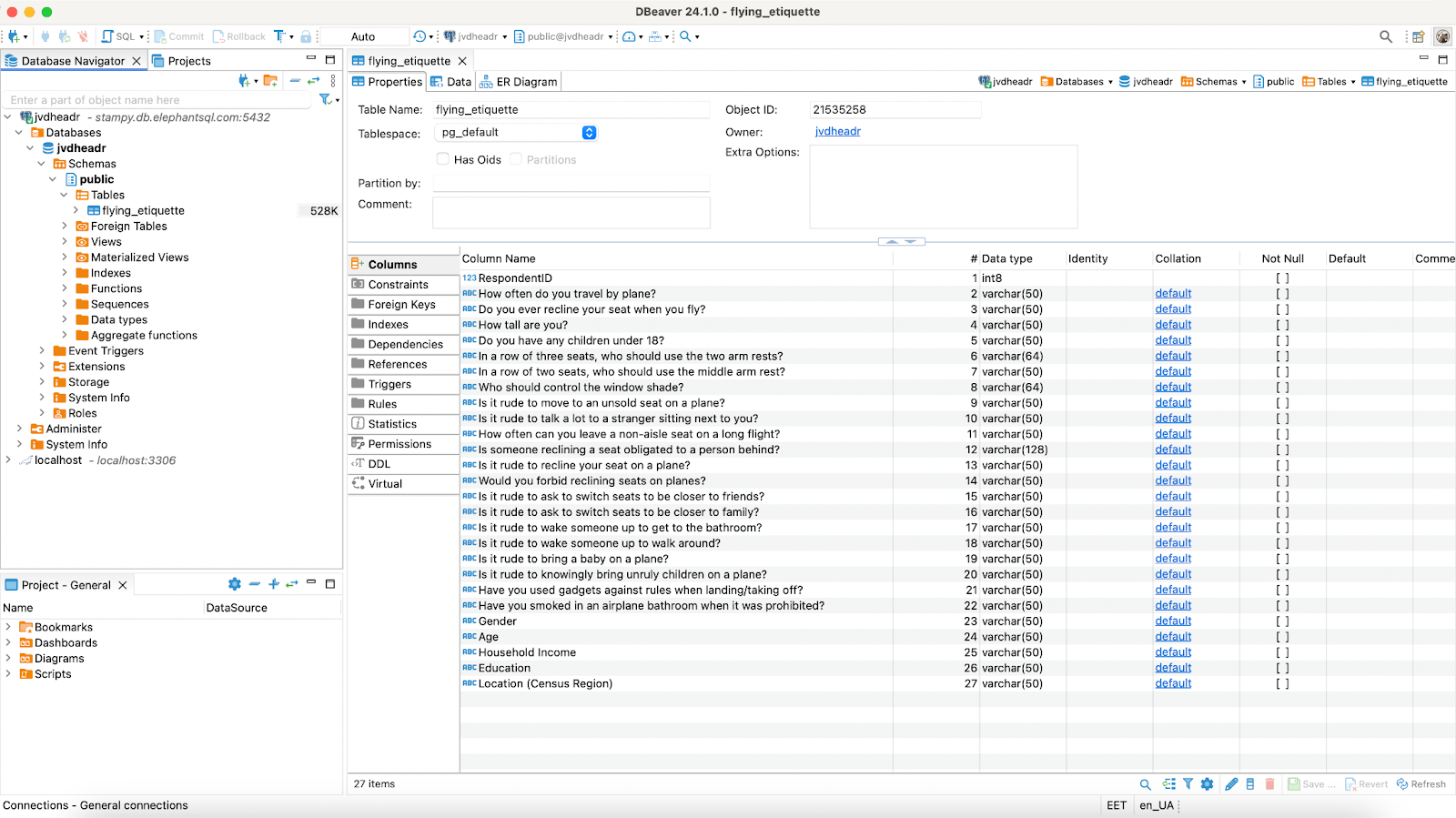Toggle Not Null for Education column
Screen dimensions: 1456x818
[1282, 668]
